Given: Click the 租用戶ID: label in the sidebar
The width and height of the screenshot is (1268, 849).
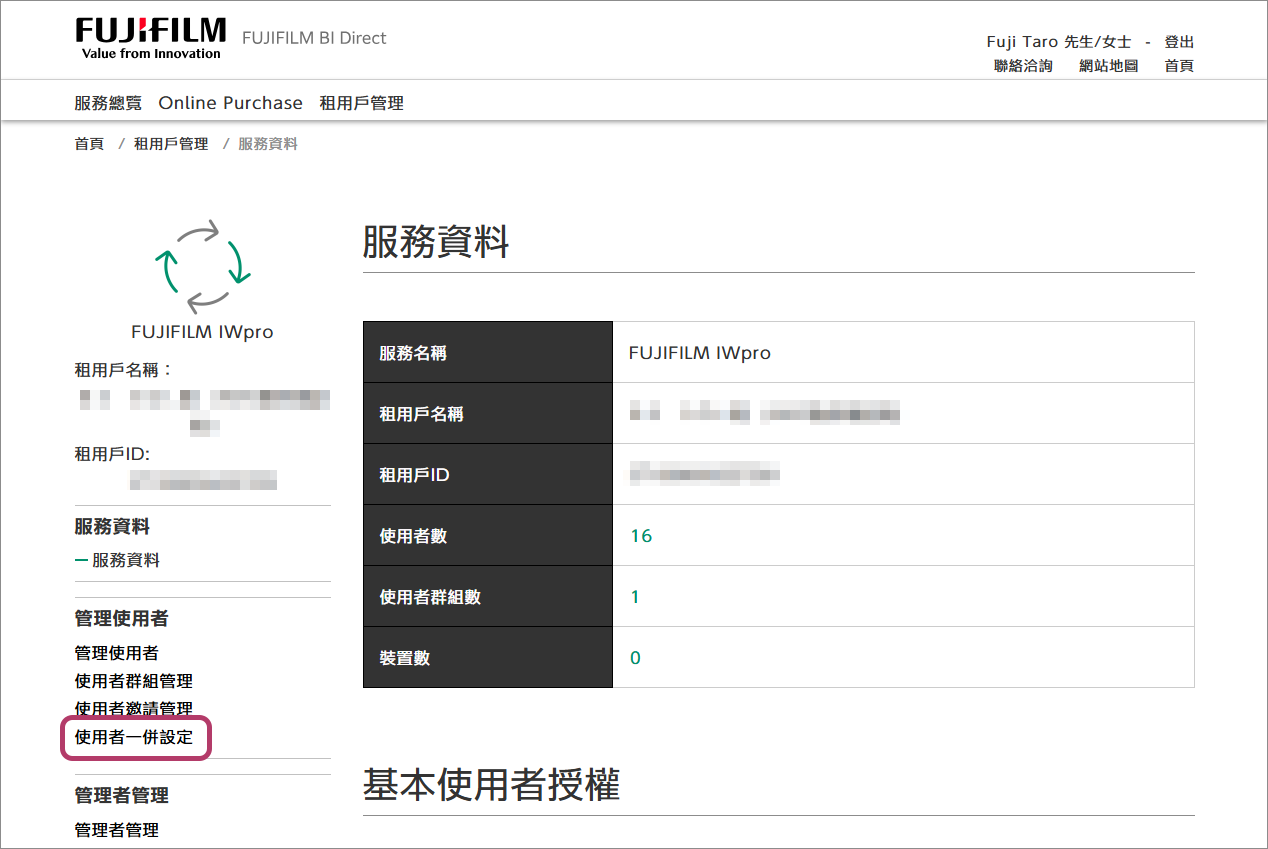Looking at the screenshot, I should pyautogui.click(x=112, y=454).
